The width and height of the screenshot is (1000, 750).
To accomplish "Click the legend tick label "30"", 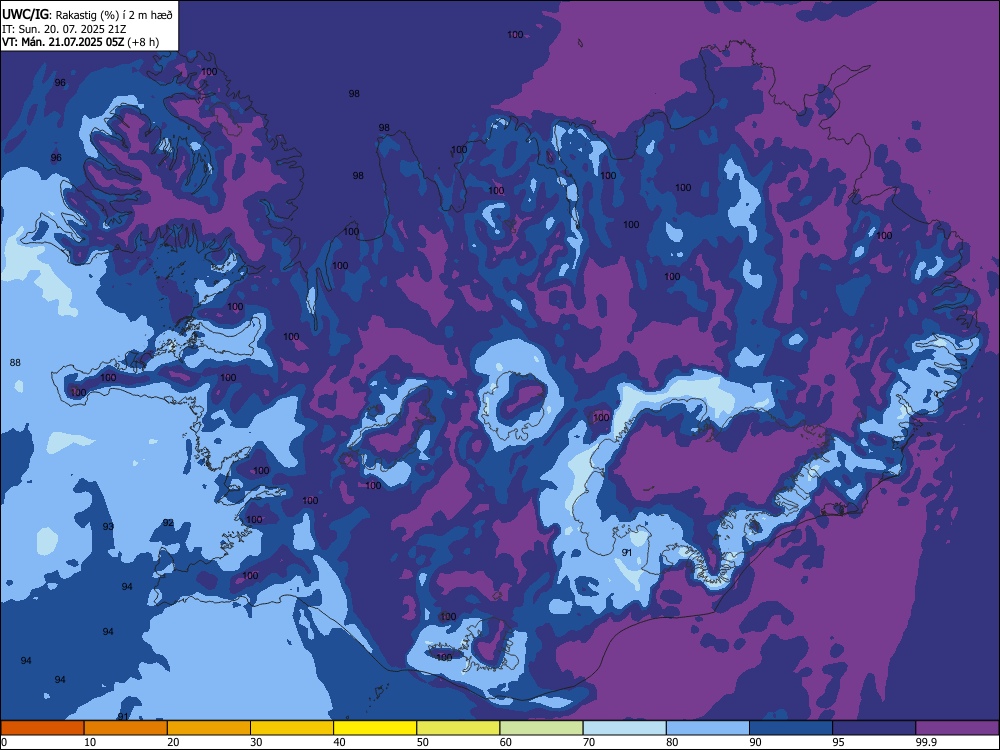I will click(256, 742).
